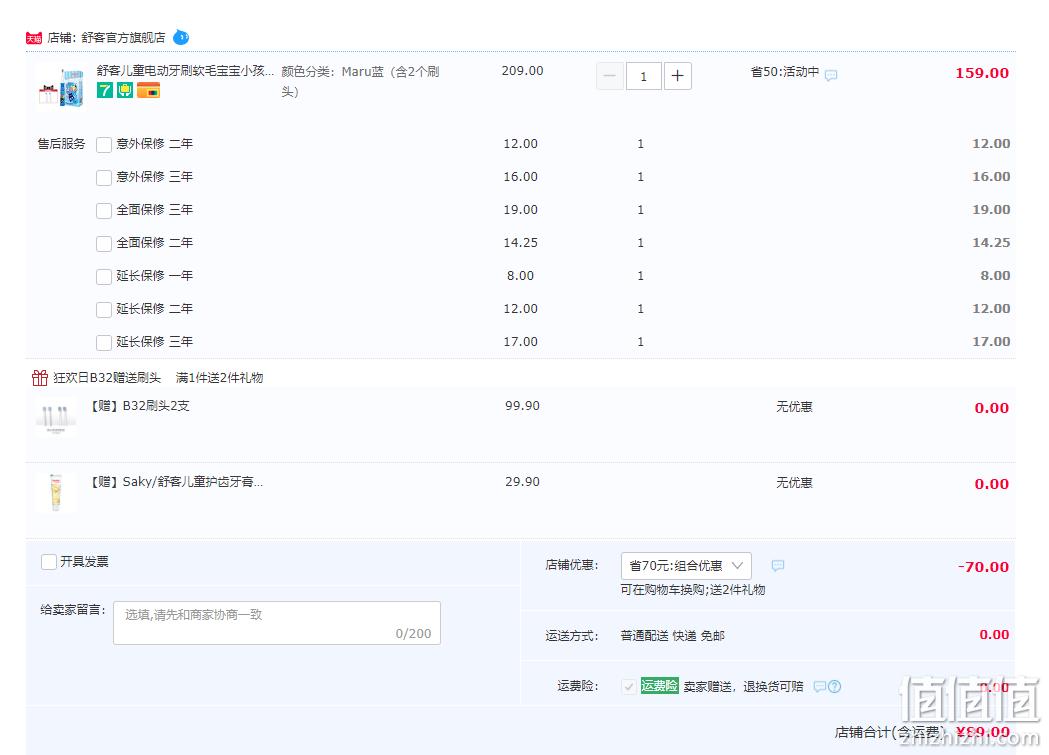Click the orange credit card badge icon

[149, 90]
